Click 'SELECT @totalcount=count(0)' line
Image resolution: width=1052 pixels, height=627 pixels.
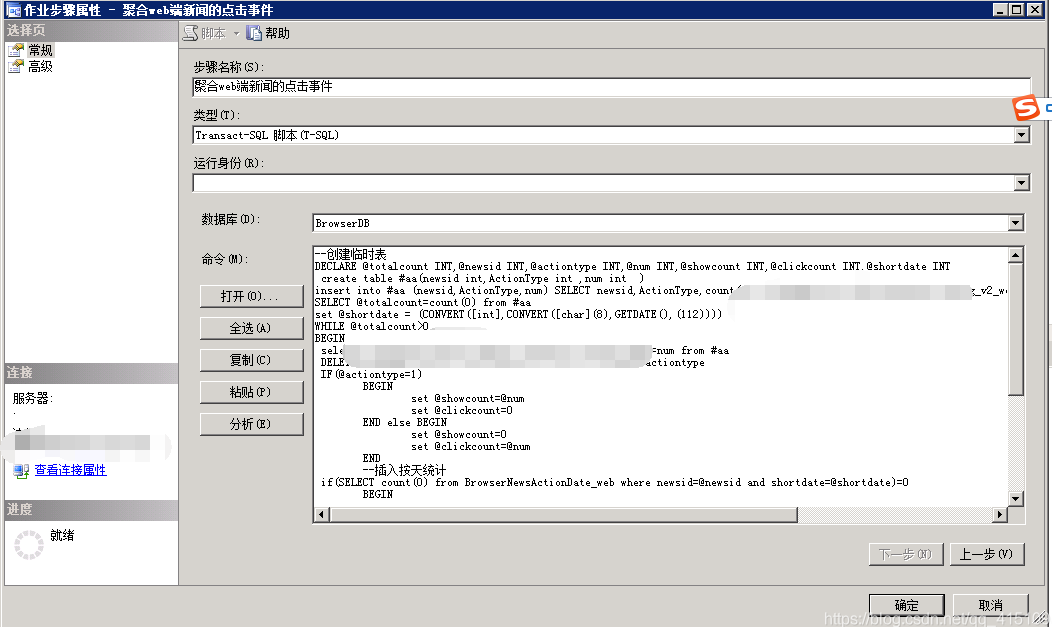[x=423, y=302]
